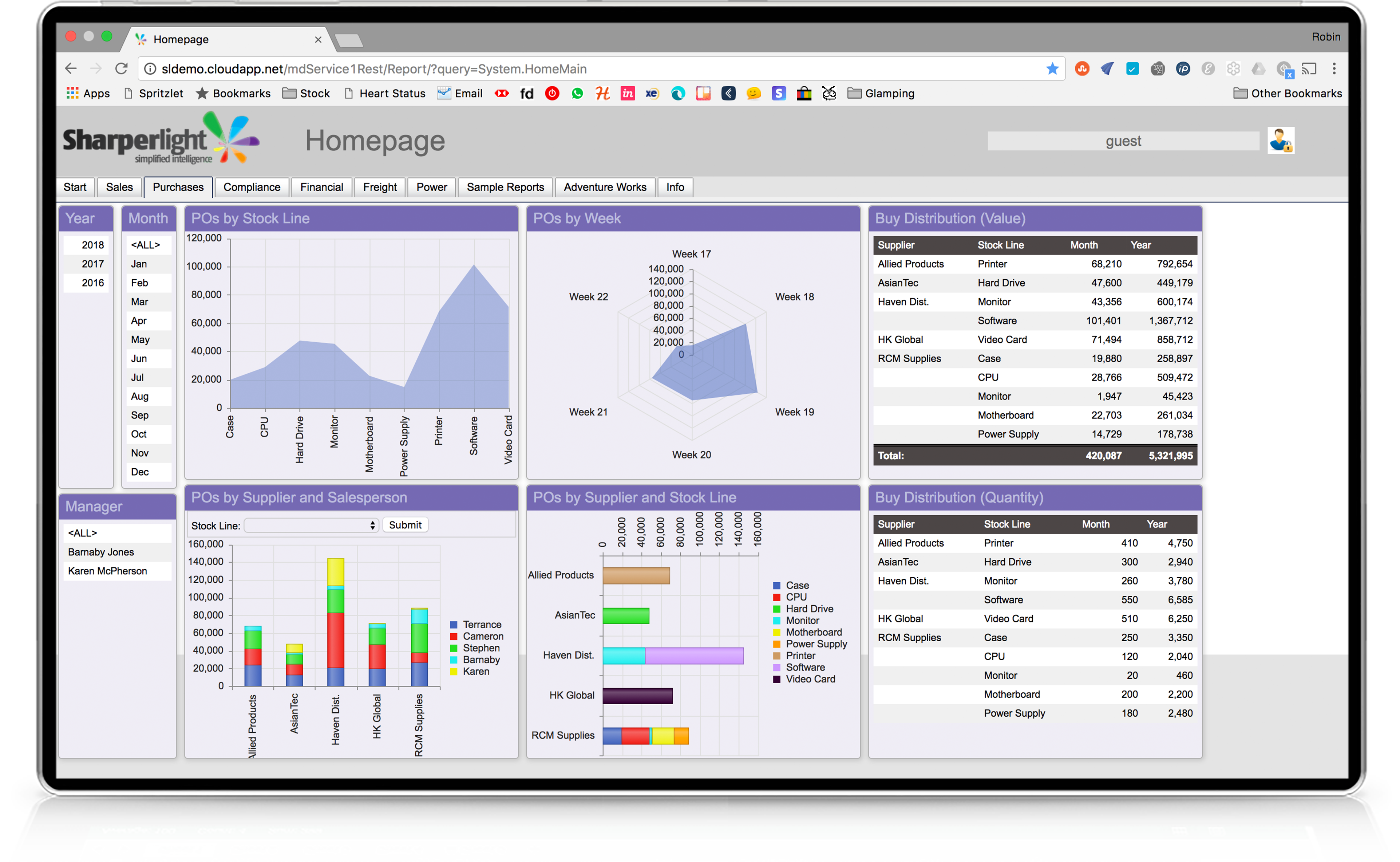Open the Apps grid shortcut

pyautogui.click(x=88, y=94)
